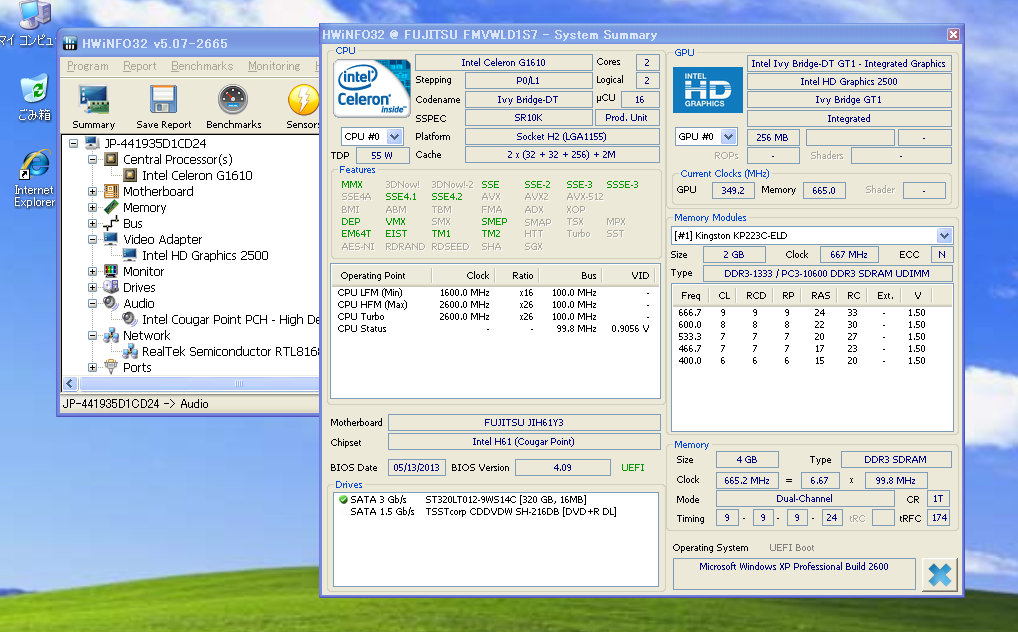Click the Prod. Unit button

click(627, 118)
